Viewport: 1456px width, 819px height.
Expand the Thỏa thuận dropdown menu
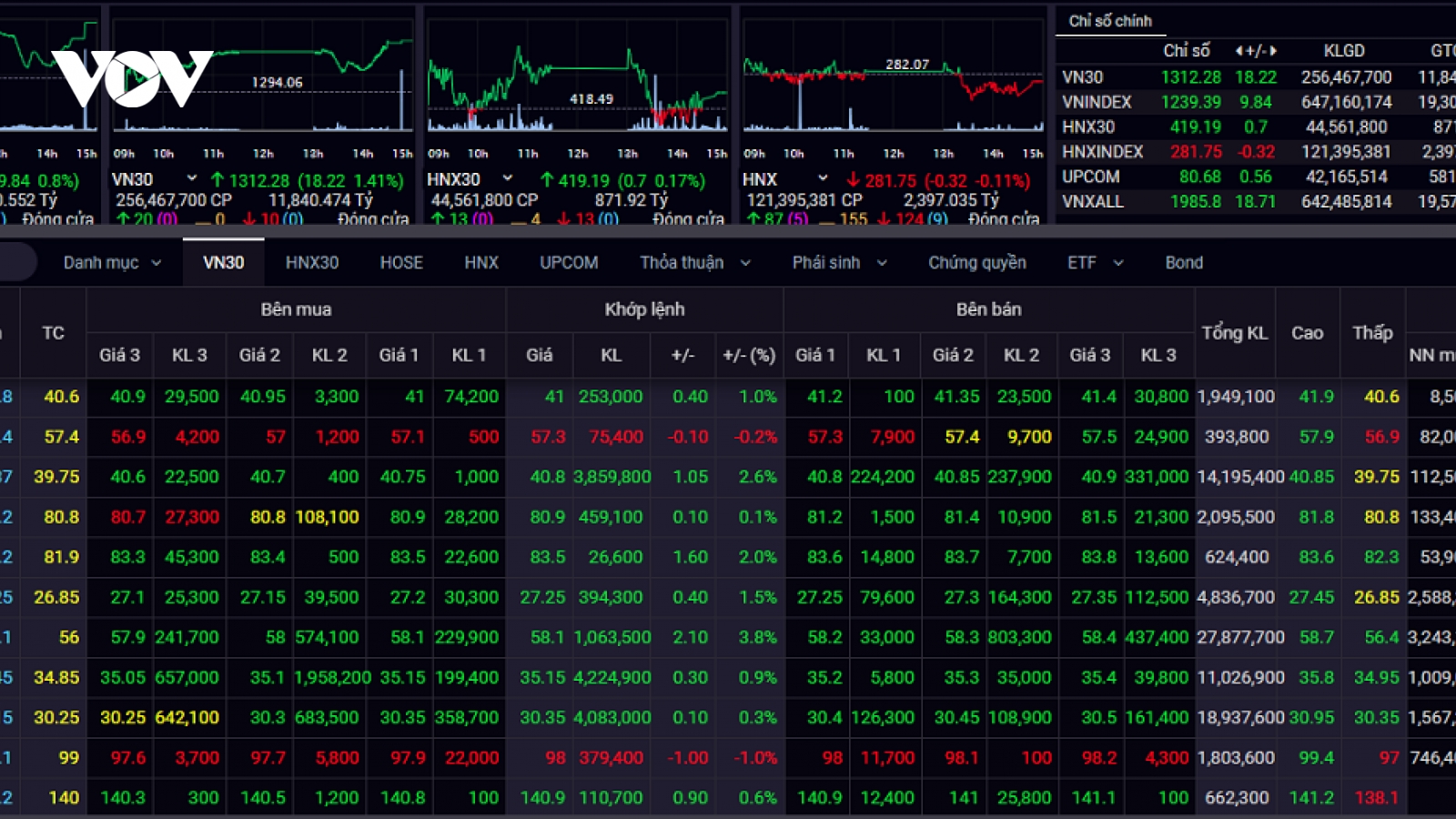[695, 263]
